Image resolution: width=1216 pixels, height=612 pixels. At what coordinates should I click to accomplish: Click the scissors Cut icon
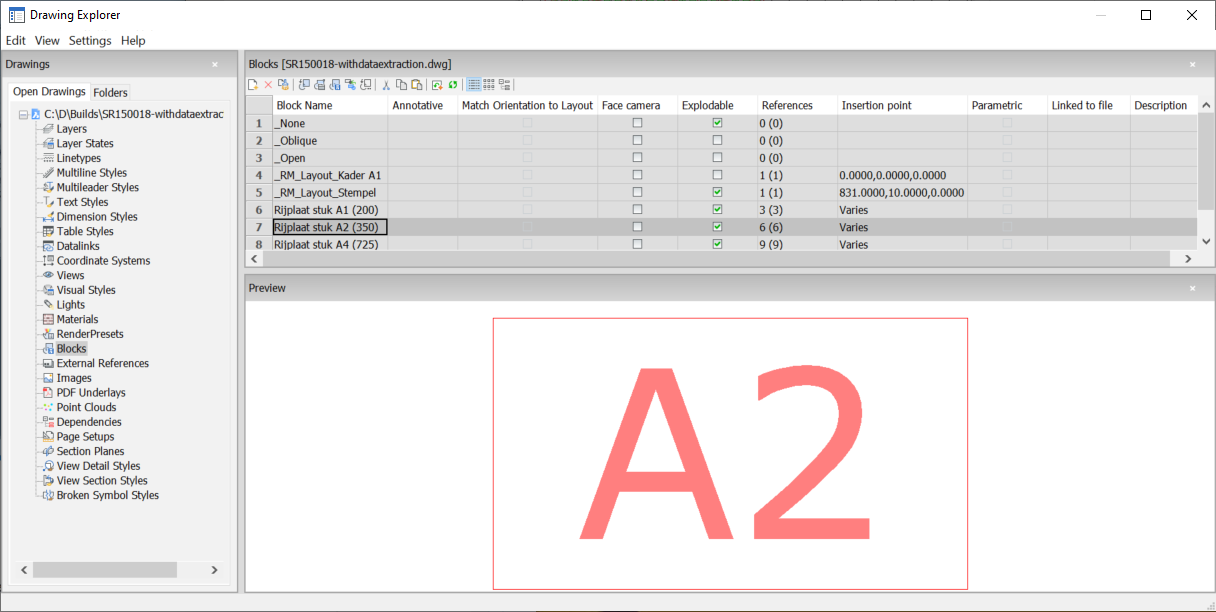pos(386,85)
